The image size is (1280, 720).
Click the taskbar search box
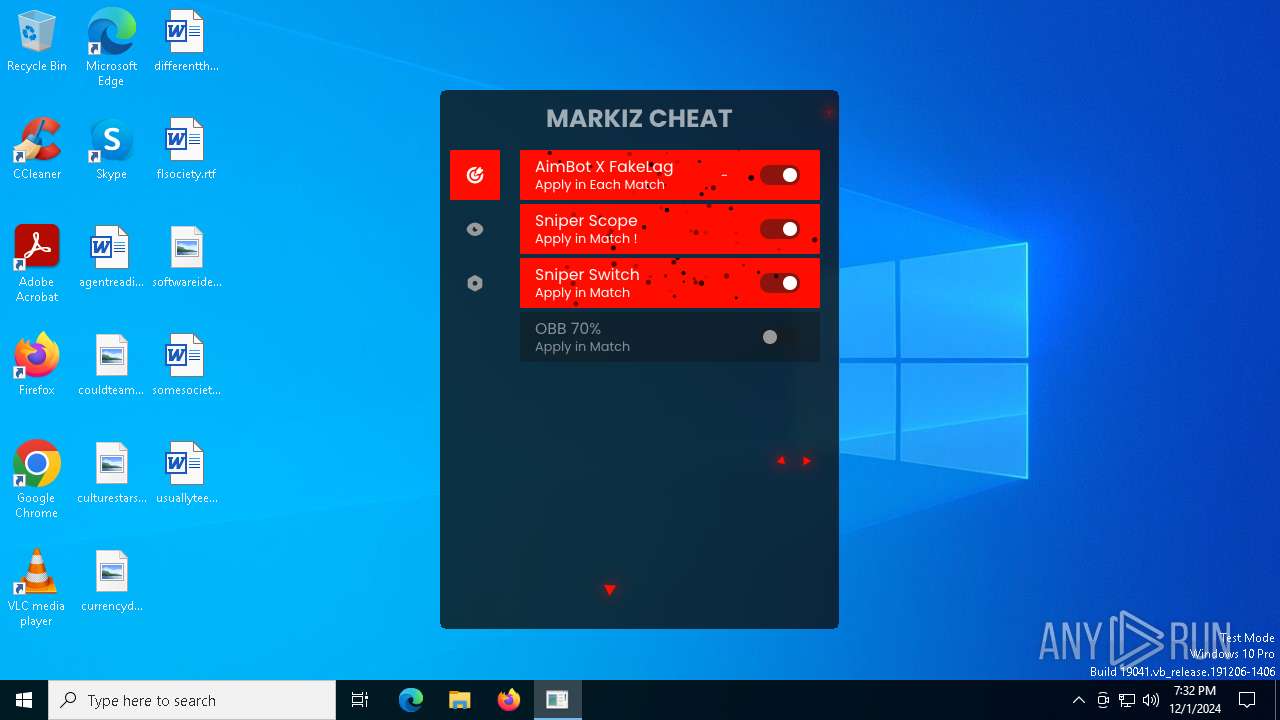(192, 700)
